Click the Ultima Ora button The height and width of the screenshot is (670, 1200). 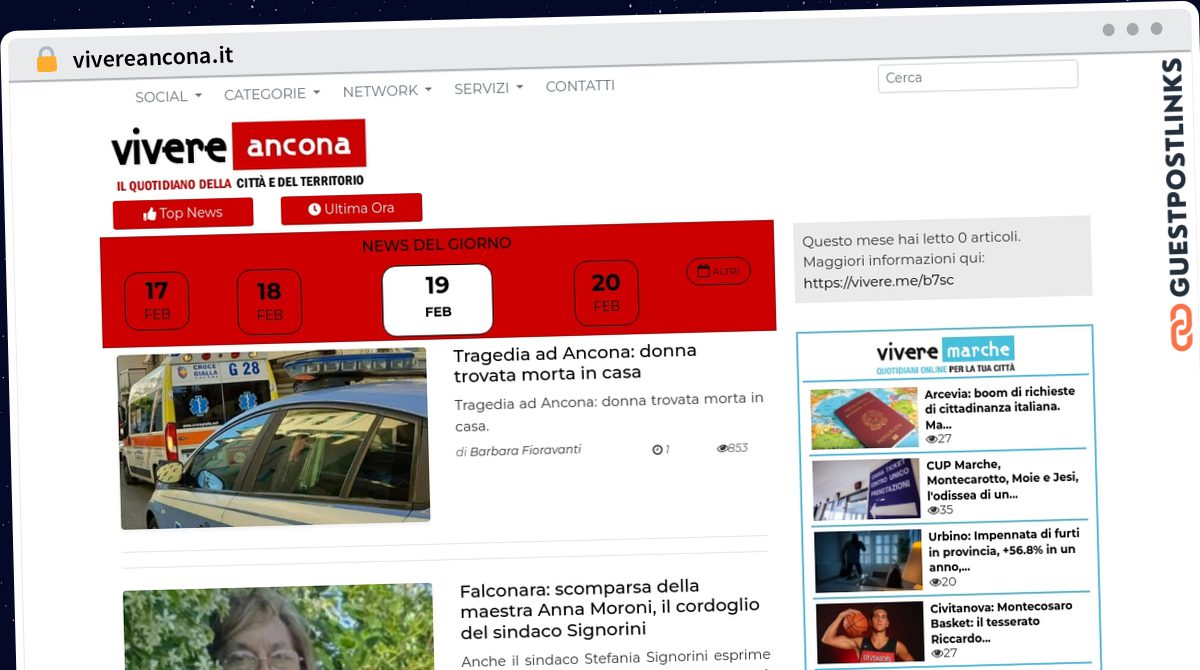(x=351, y=209)
